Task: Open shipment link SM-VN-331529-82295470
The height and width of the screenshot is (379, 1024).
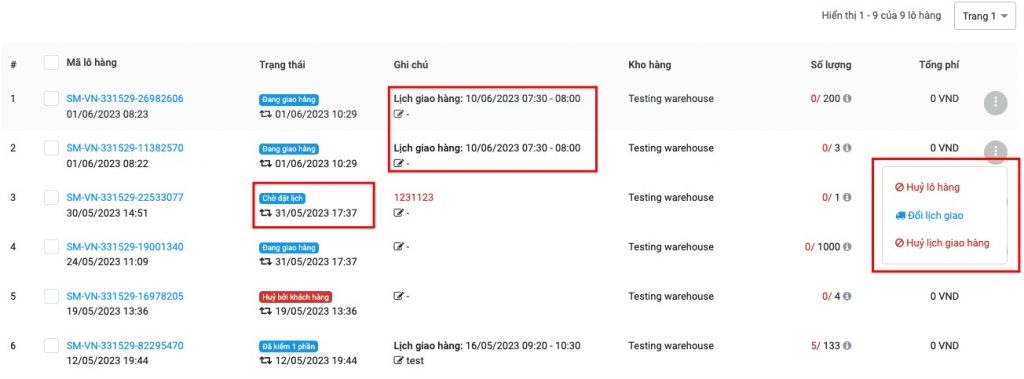Action: click(125, 346)
